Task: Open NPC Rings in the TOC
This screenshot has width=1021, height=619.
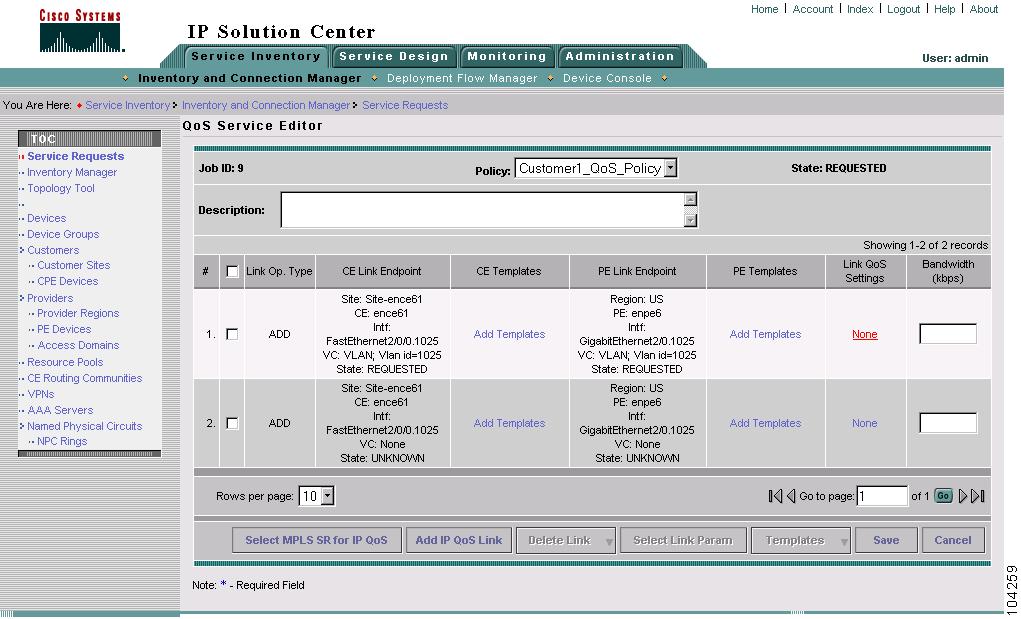Action: coord(62,441)
